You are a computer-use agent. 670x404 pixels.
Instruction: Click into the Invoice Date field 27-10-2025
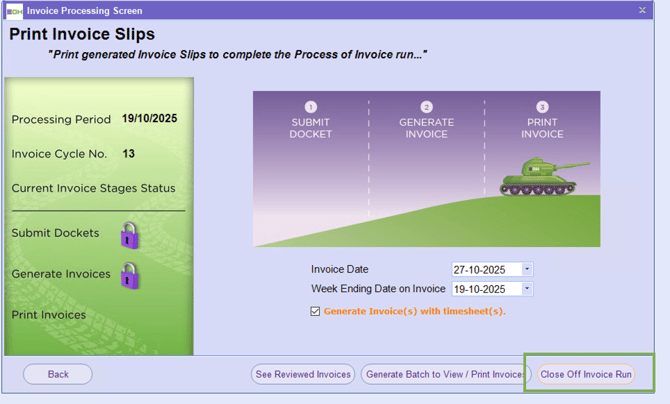(486, 269)
